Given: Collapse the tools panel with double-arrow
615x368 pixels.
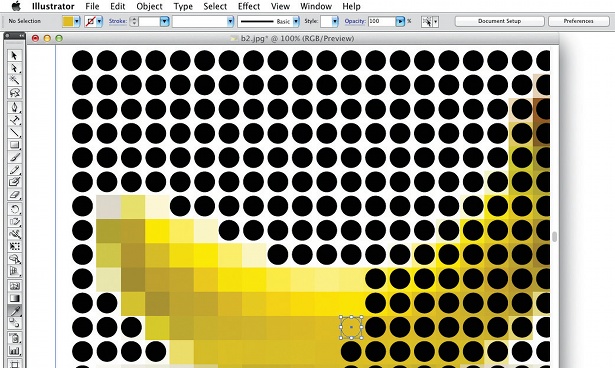Looking at the screenshot, I should pyautogui.click(x=21, y=36).
